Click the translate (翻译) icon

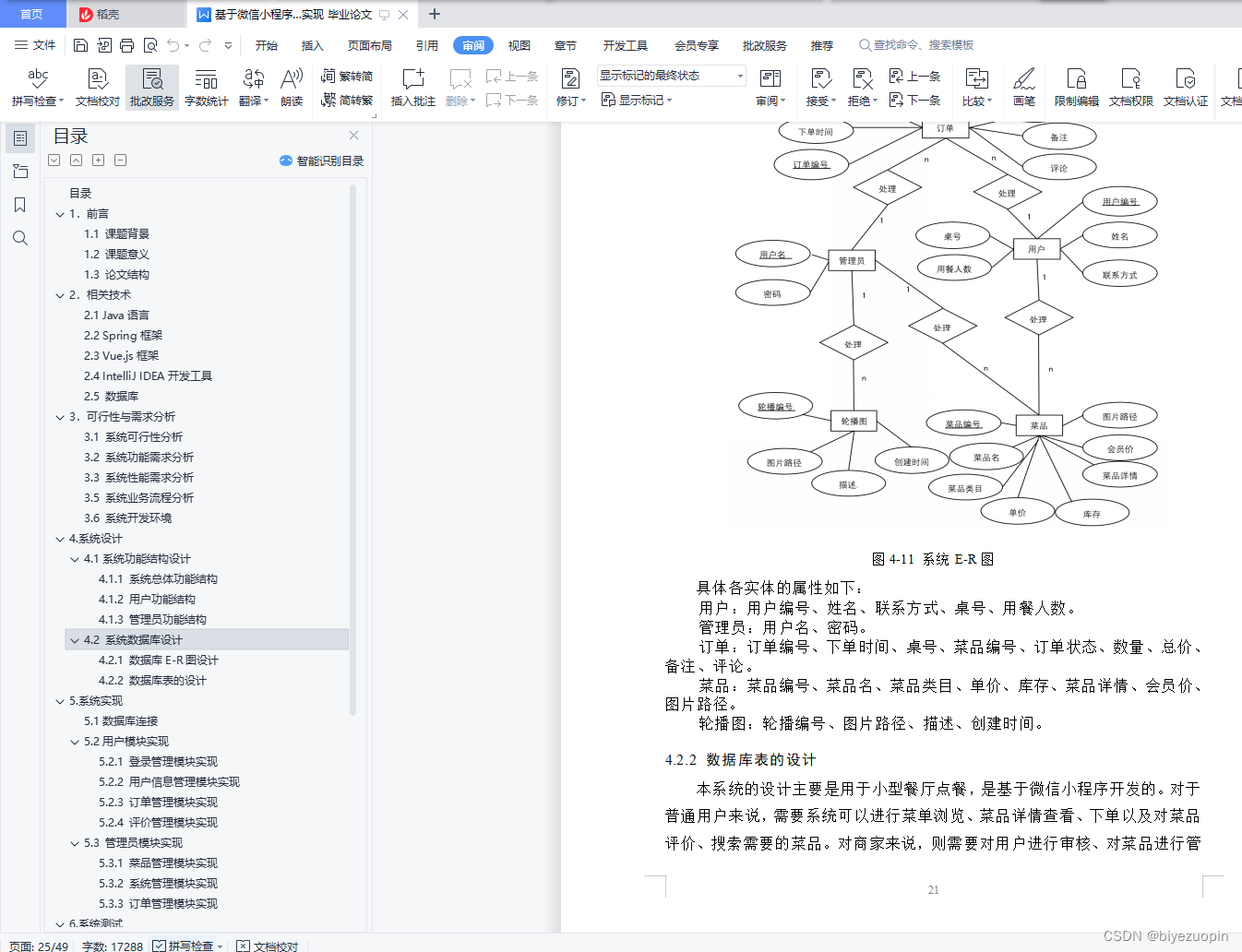pyautogui.click(x=253, y=88)
